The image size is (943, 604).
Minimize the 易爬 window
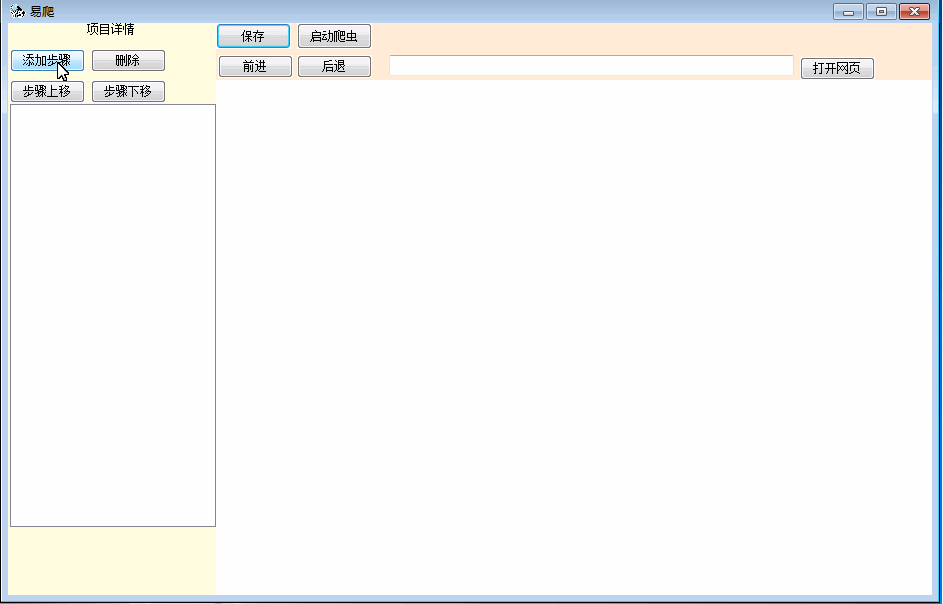[849, 11]
